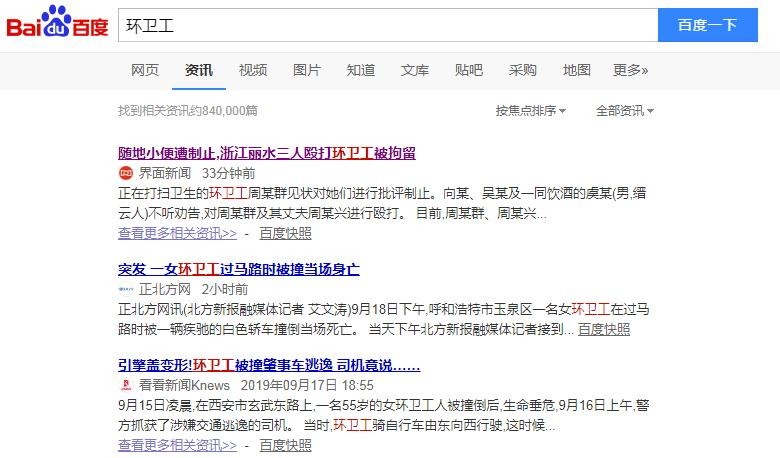Click the 看看新闻Knews source icon

click(x=126, y=385)
